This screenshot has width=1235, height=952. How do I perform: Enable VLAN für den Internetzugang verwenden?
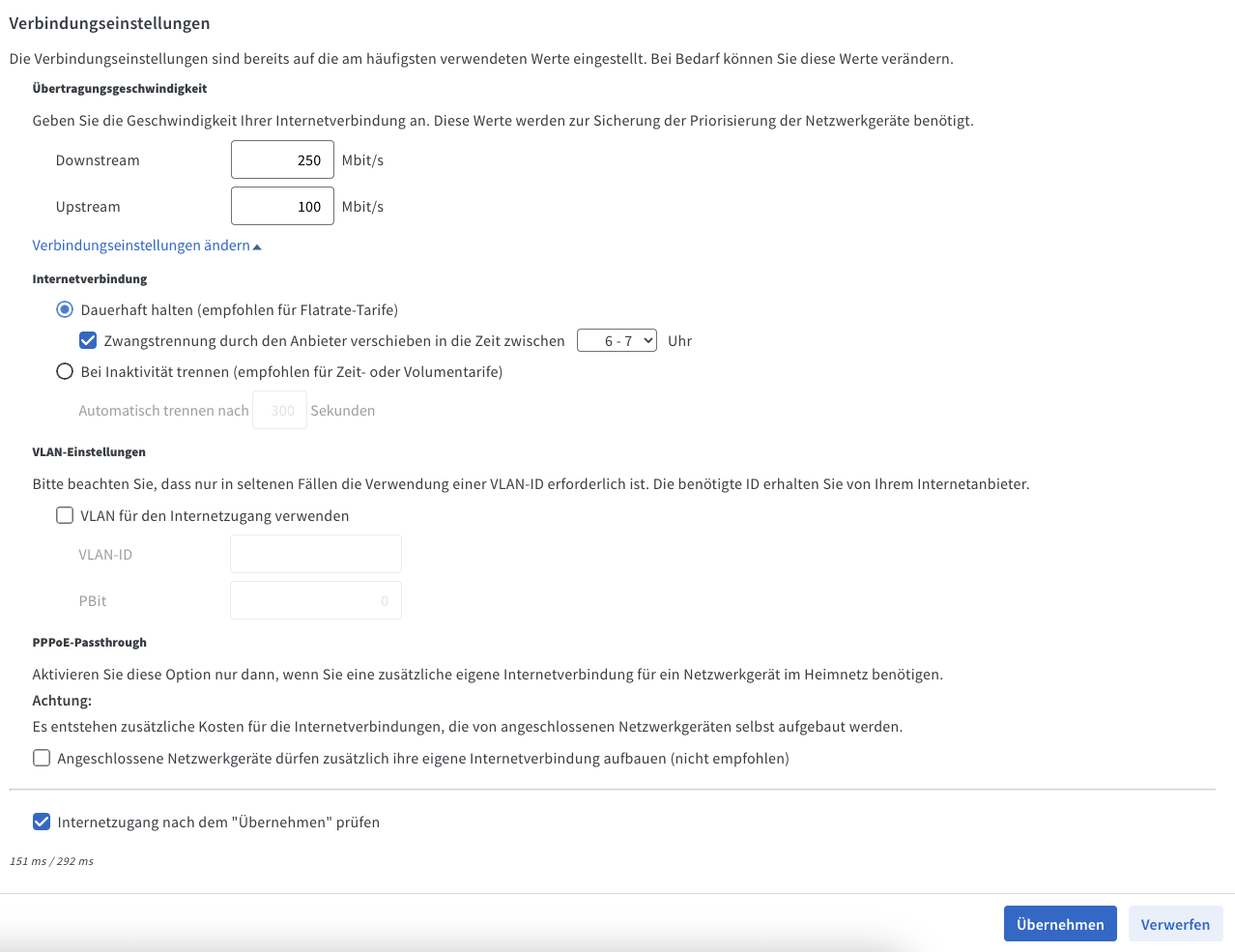point(65,516)
